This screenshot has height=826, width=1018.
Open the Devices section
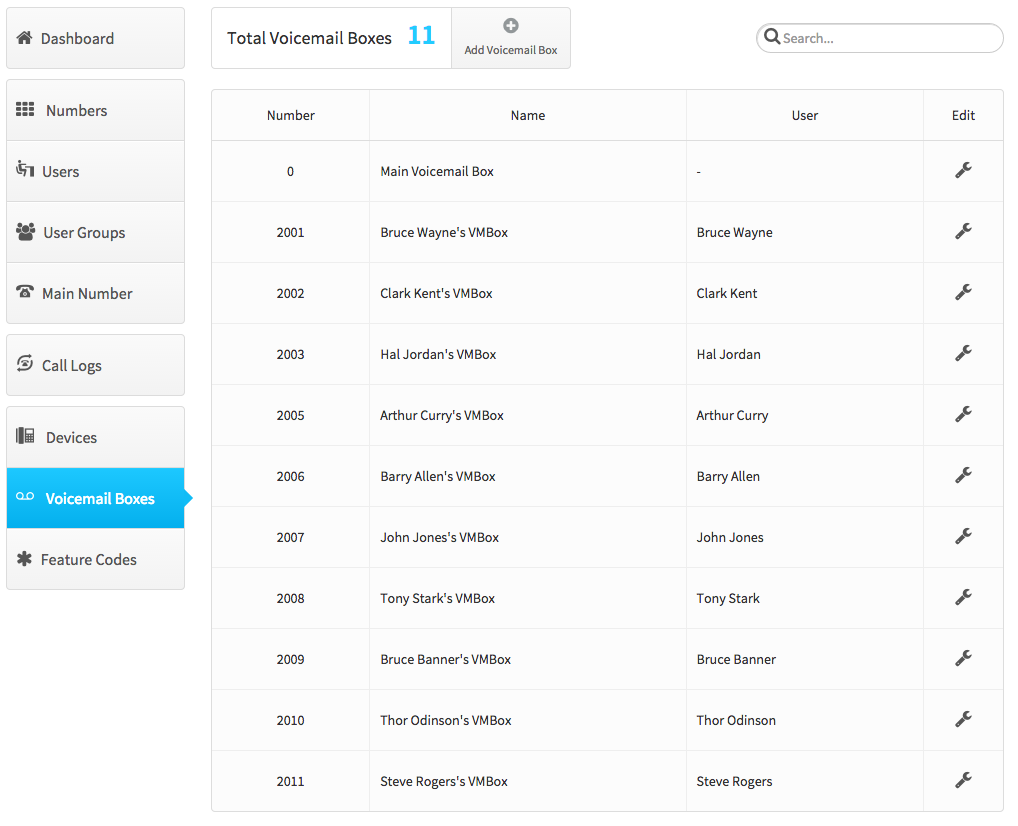point(95,437)
